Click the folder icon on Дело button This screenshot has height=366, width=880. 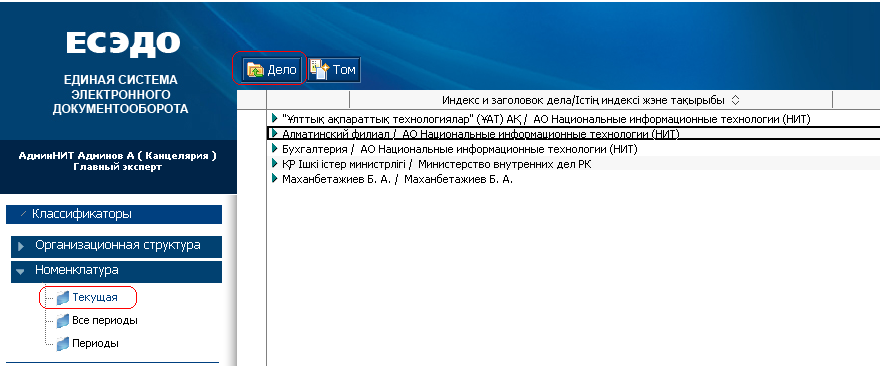(x=256, y=71)
